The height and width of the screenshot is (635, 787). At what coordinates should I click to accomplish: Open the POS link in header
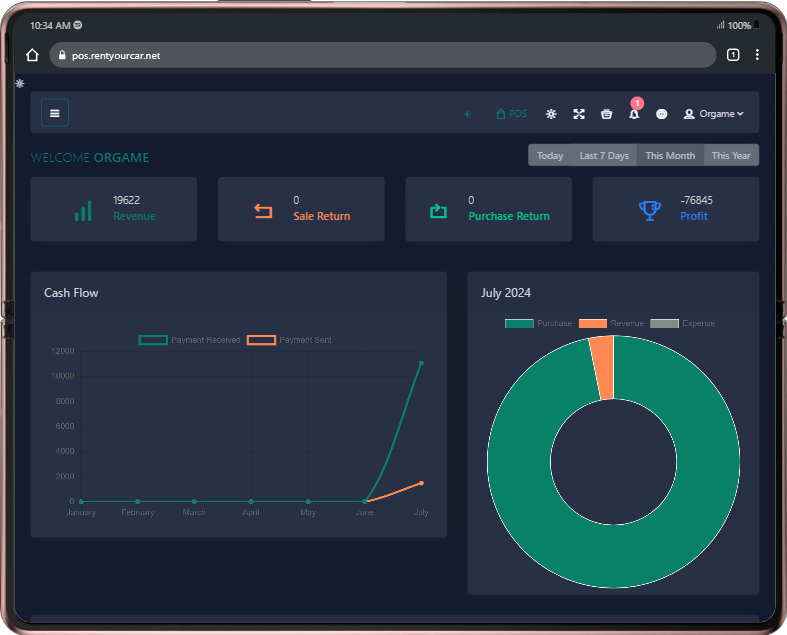coord(511,114)
